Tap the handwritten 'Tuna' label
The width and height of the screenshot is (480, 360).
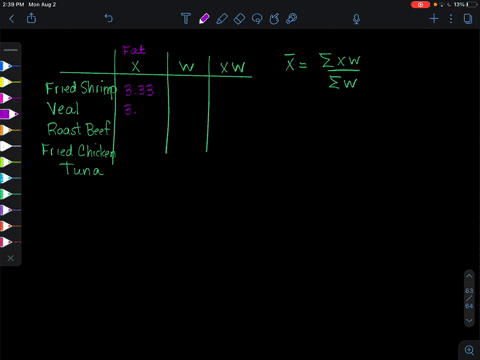[82, 169]
